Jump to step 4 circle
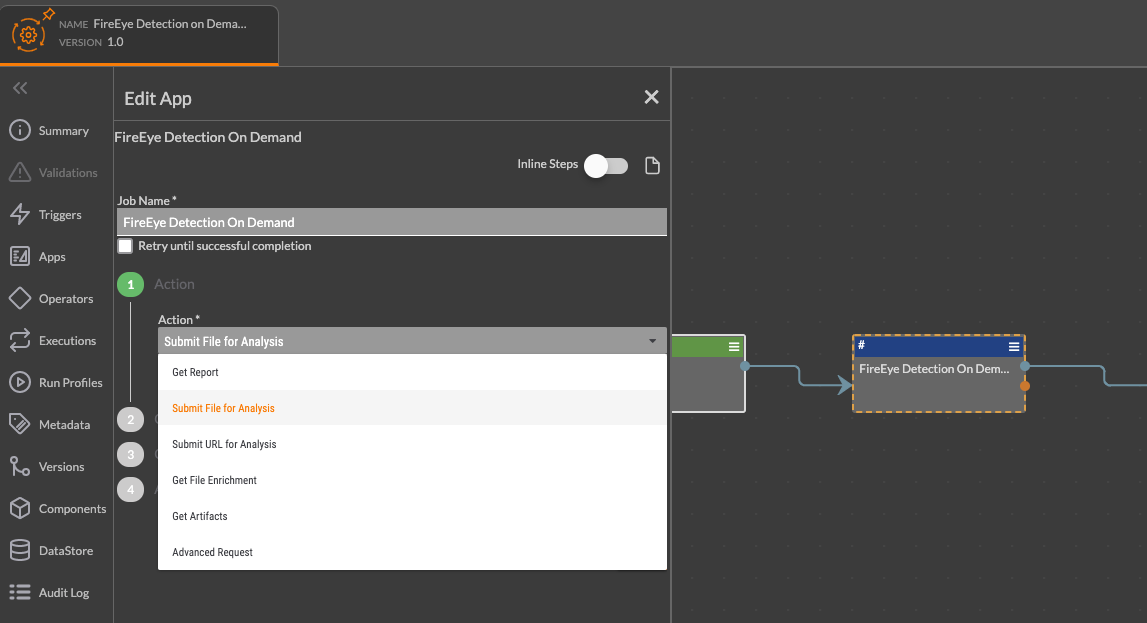The width and height of the screenshot is (1147, 623). [131, 489]
